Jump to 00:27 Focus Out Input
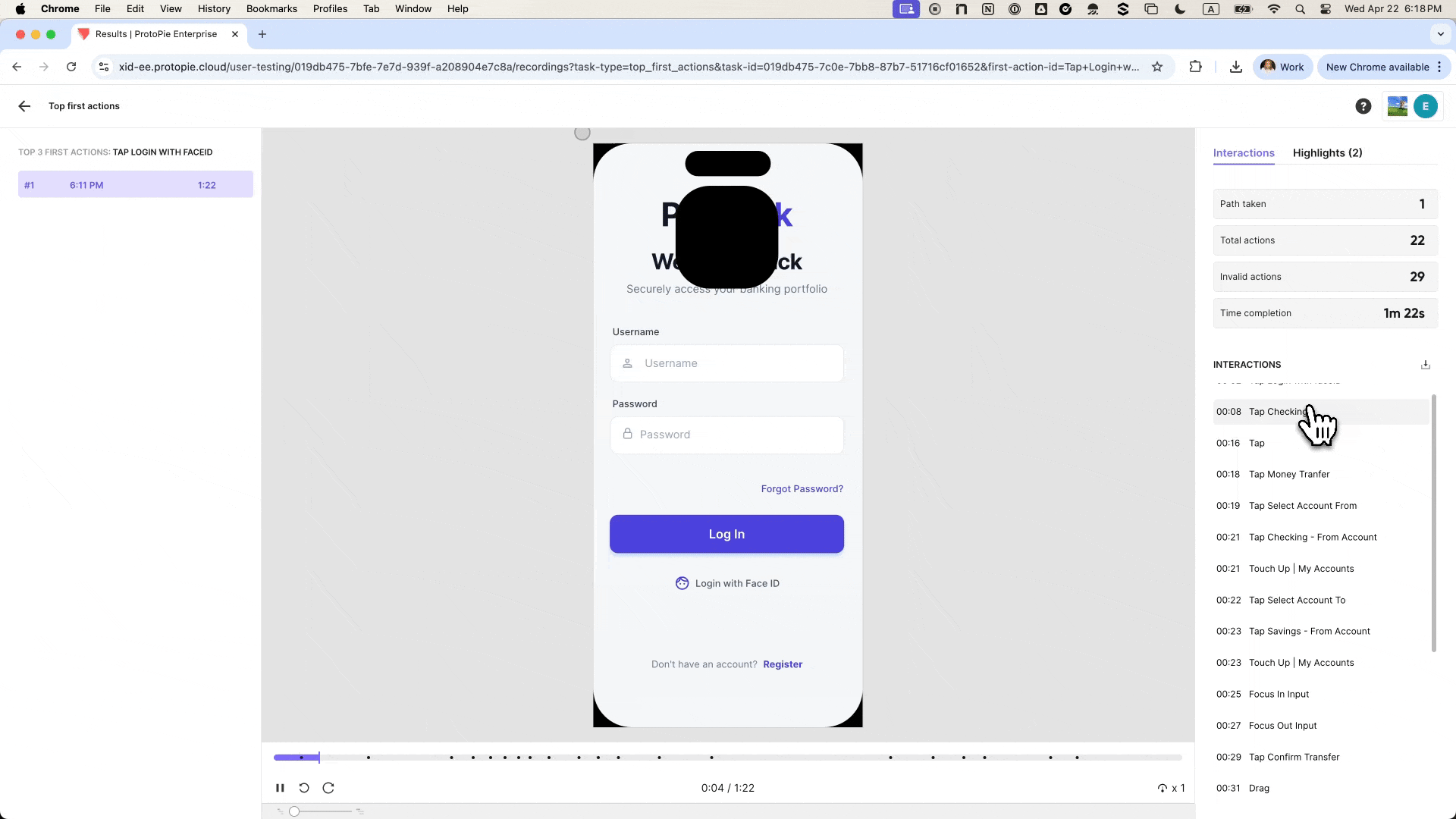 pyautogui.click(x=1321, y=726)
